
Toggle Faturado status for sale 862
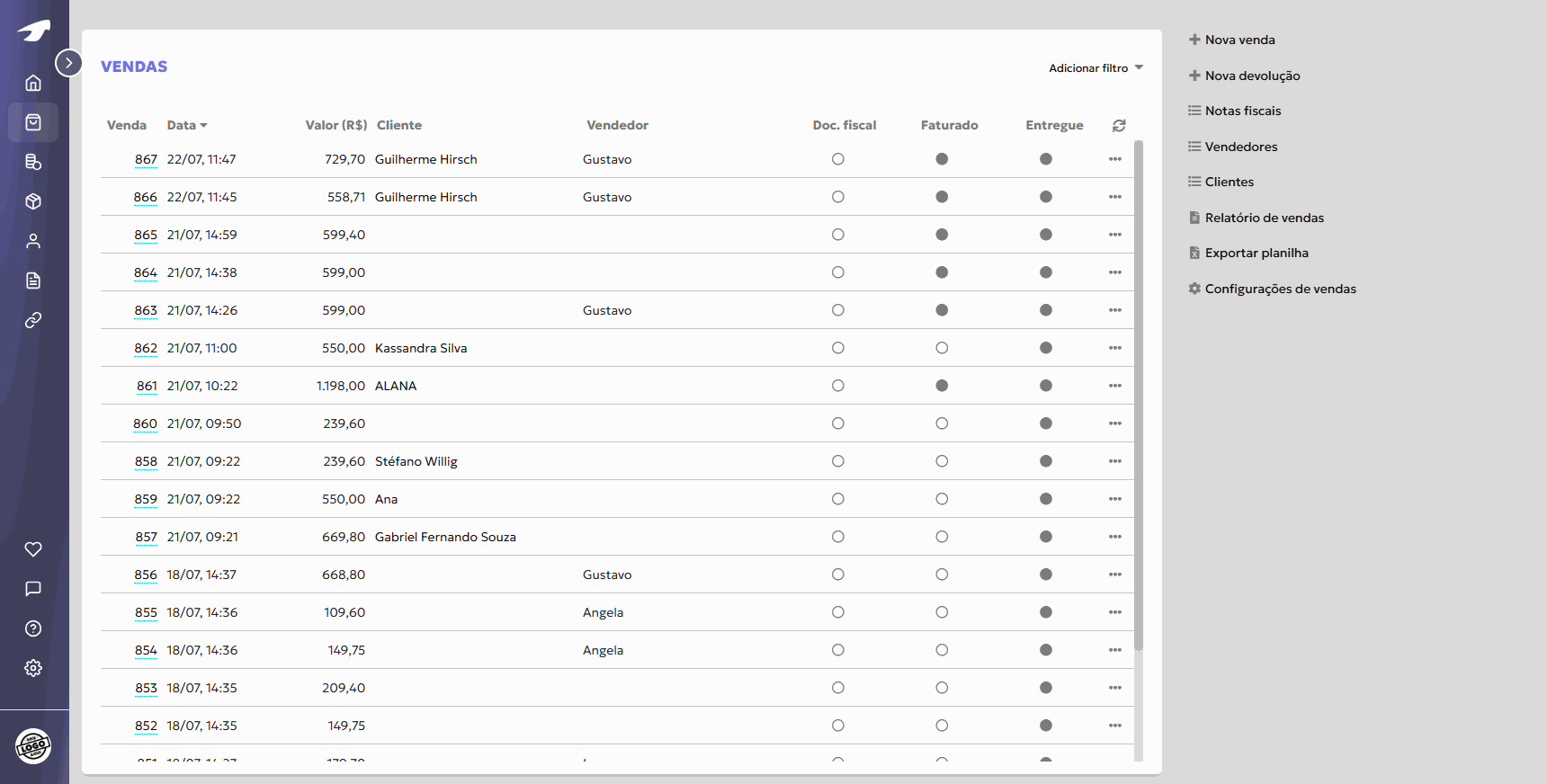942,348
